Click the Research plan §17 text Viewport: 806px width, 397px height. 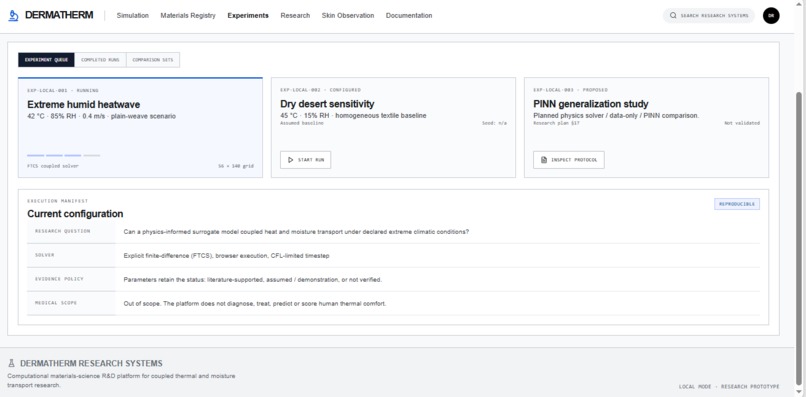pos(556,123)
